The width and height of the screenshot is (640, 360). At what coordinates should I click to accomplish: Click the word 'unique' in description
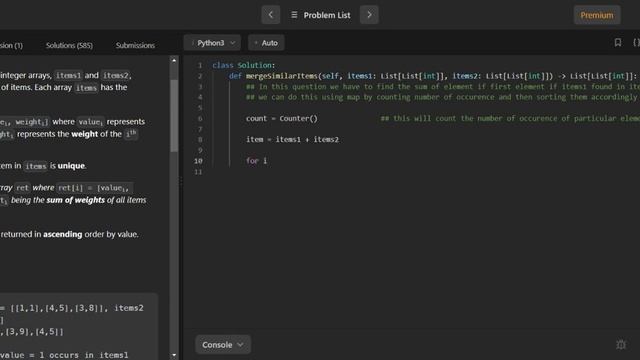(71, 166)
